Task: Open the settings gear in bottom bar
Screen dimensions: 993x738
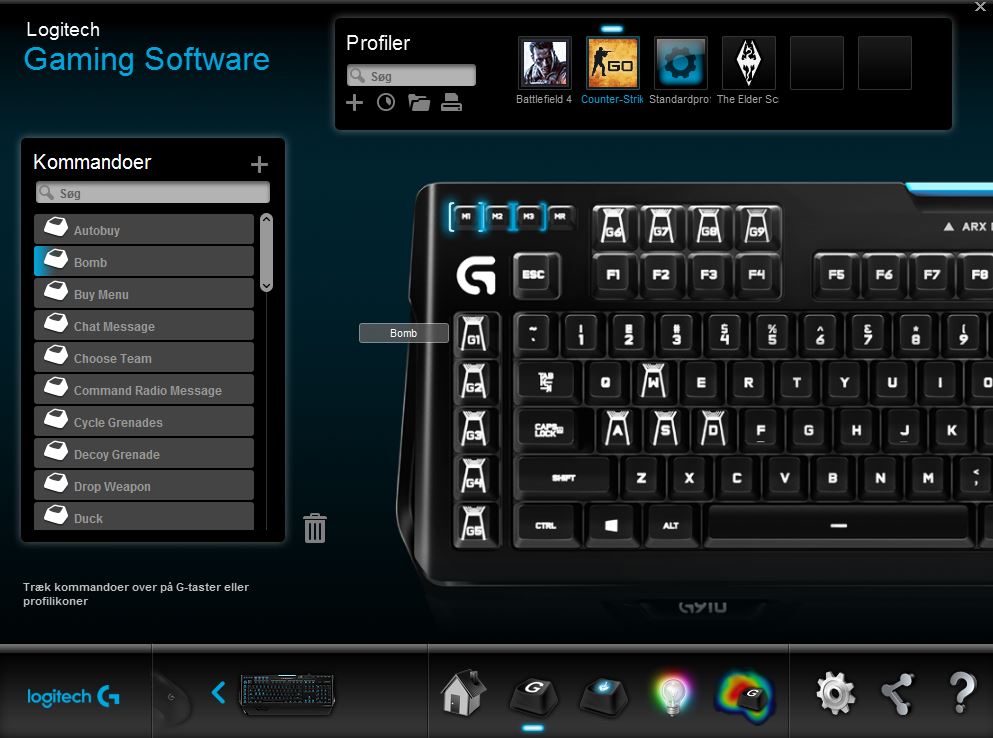Action: [x=835, y=694]
